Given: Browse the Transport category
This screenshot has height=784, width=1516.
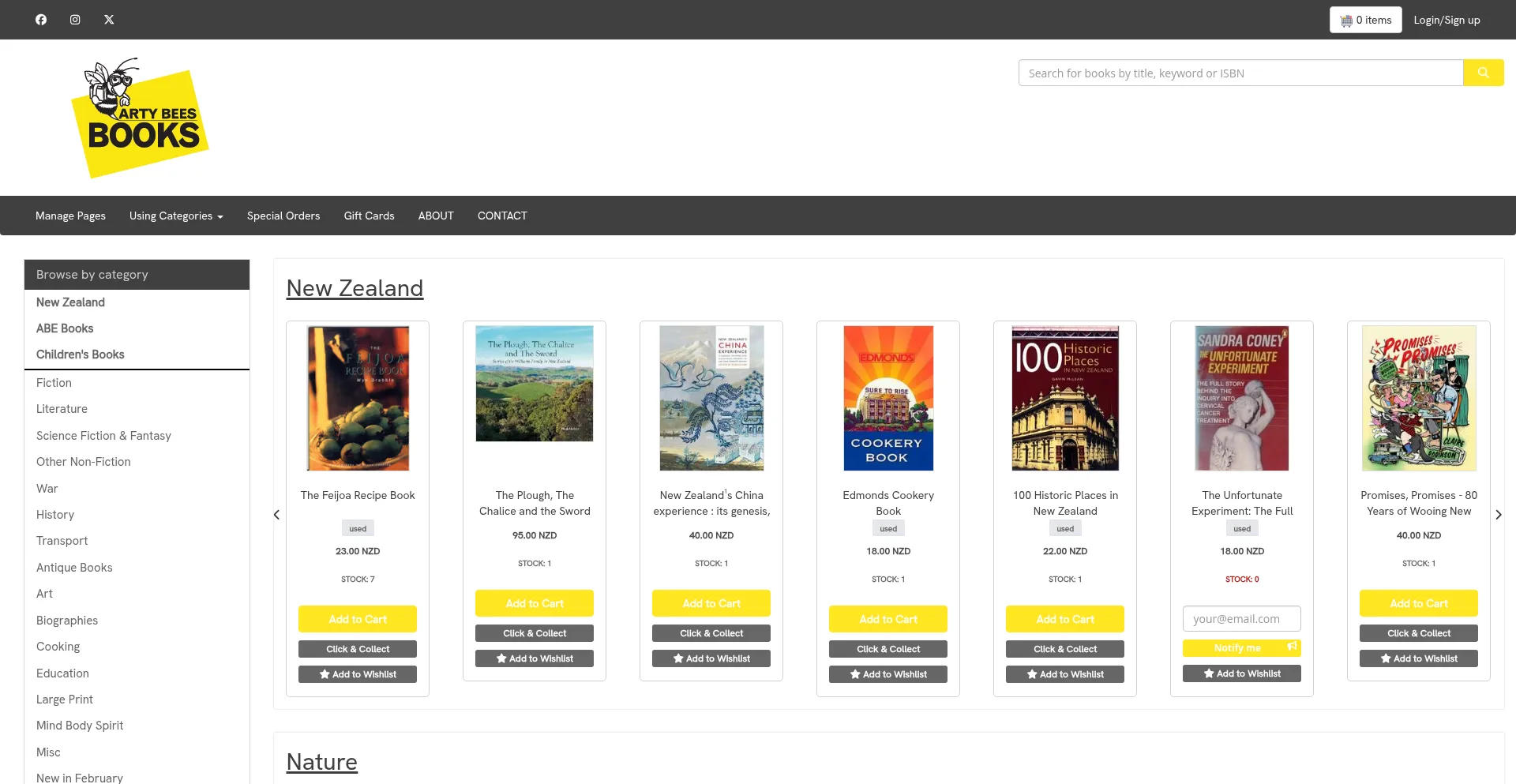Looking at the screenshot, I should (x=62, y=541).
